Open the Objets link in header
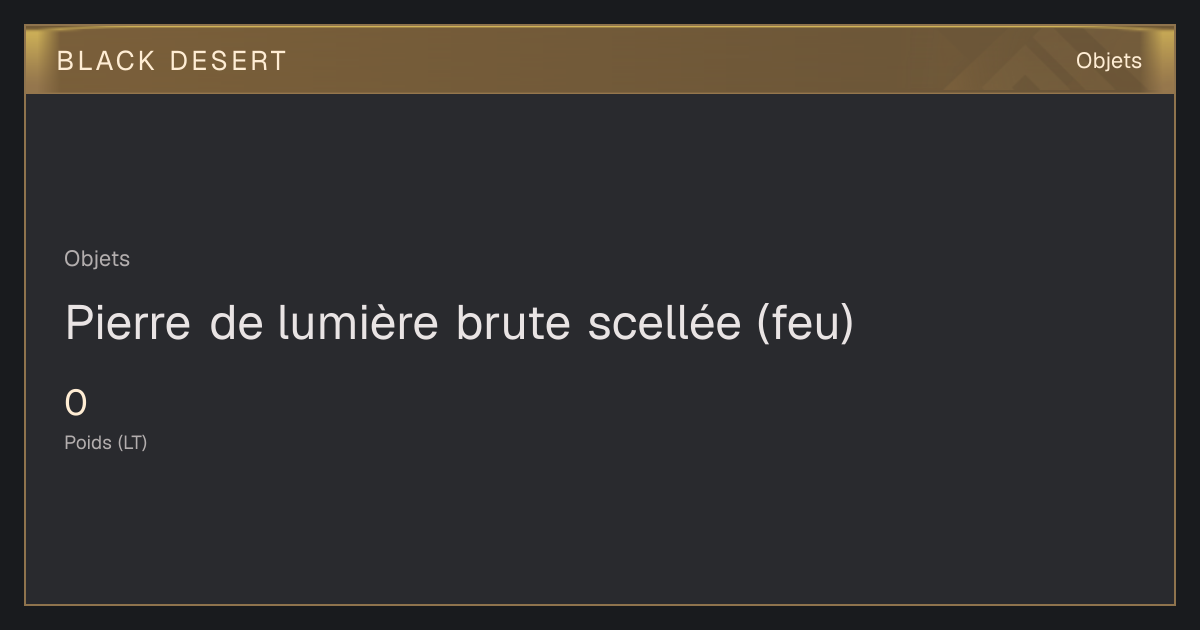1200x630 pixels. pyautogui.click(x=1108, y=61)
